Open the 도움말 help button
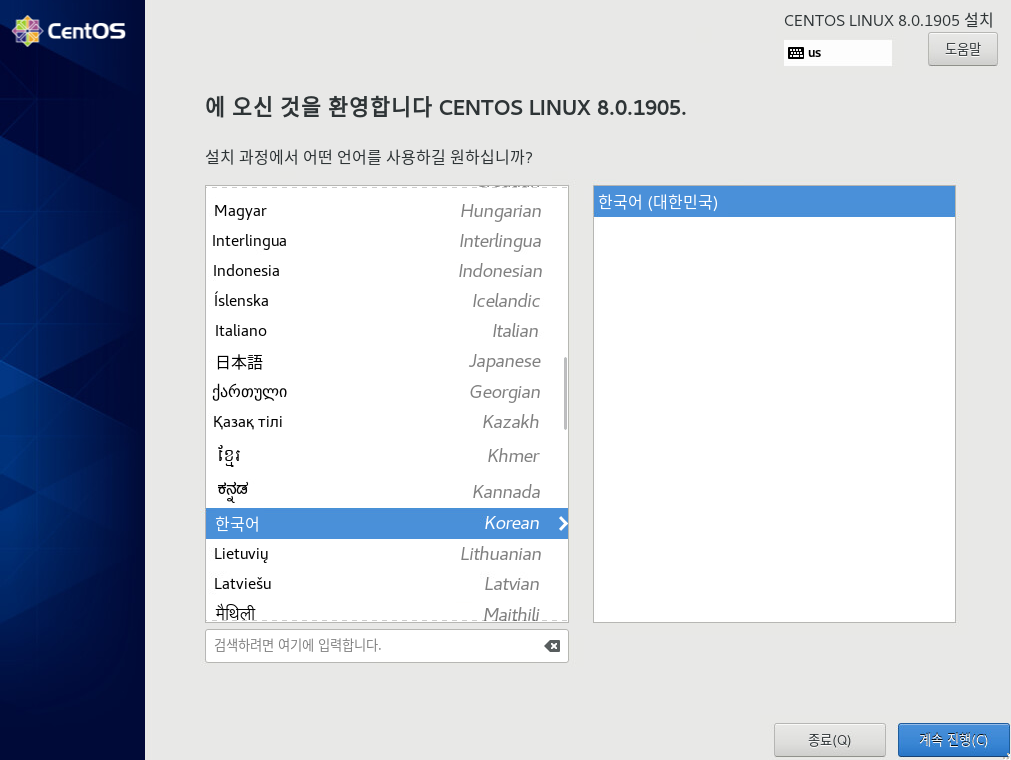The height and width of the screenshot is (760, 1011). tap(963, 49)
